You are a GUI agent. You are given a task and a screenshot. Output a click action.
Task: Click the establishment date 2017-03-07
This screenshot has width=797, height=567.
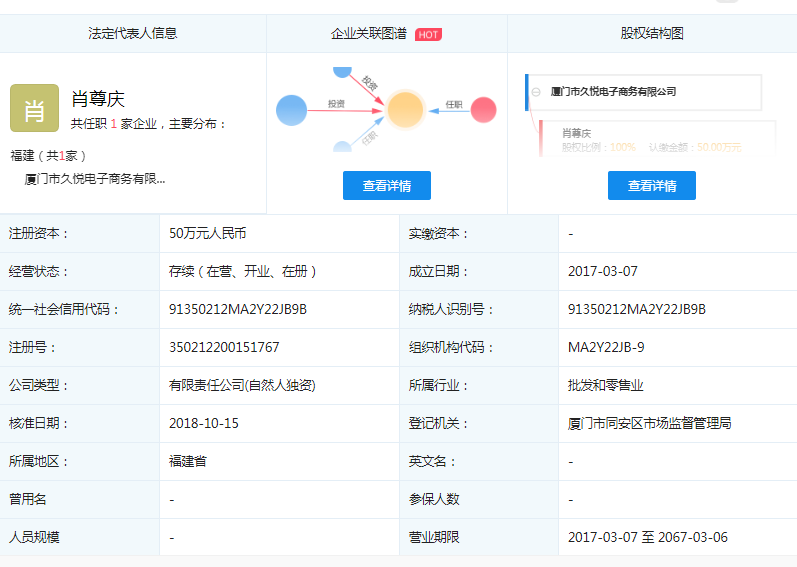pyautogui.click(x=602, y=271)
